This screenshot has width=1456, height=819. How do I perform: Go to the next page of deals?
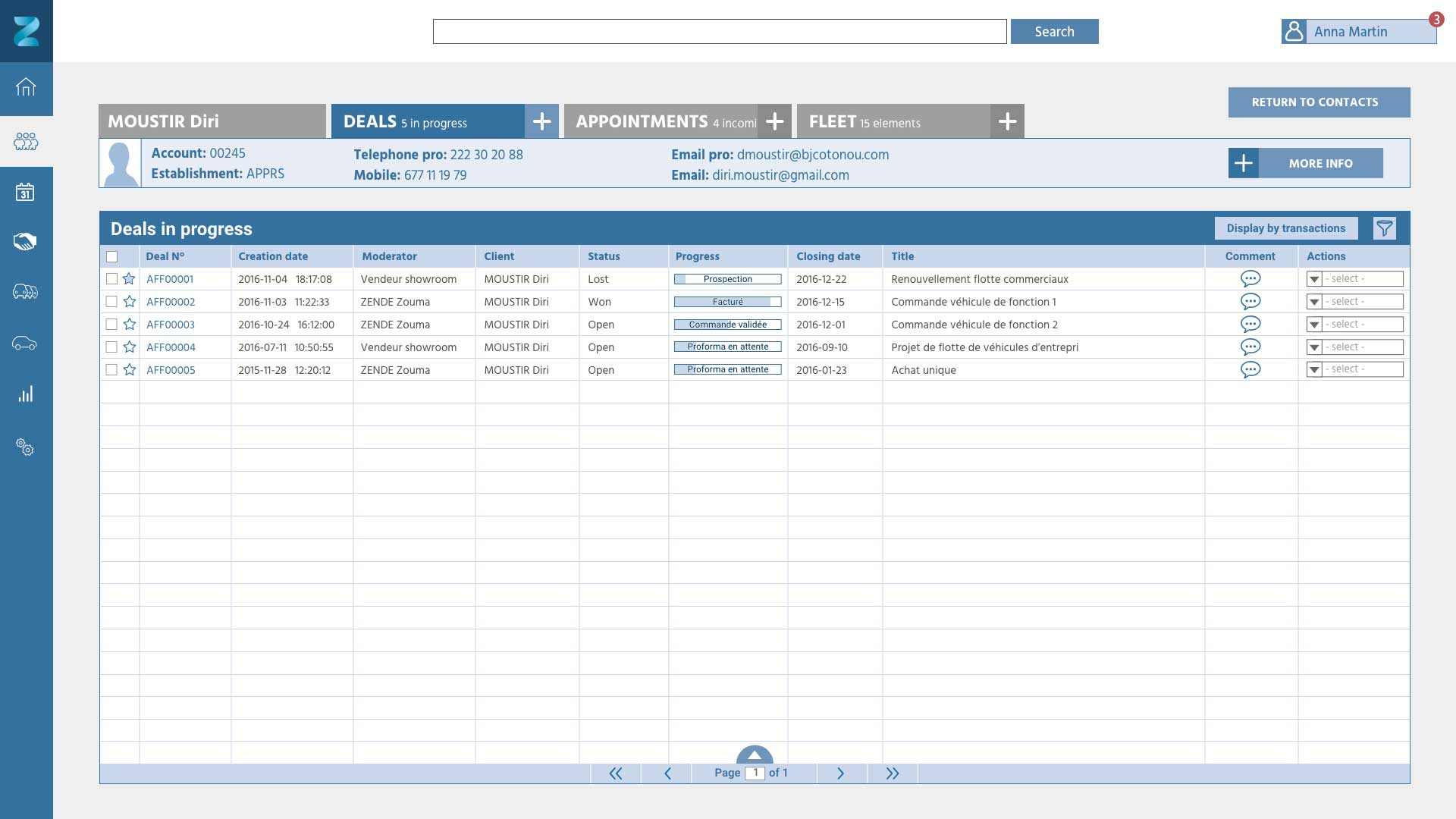[840, 773]
